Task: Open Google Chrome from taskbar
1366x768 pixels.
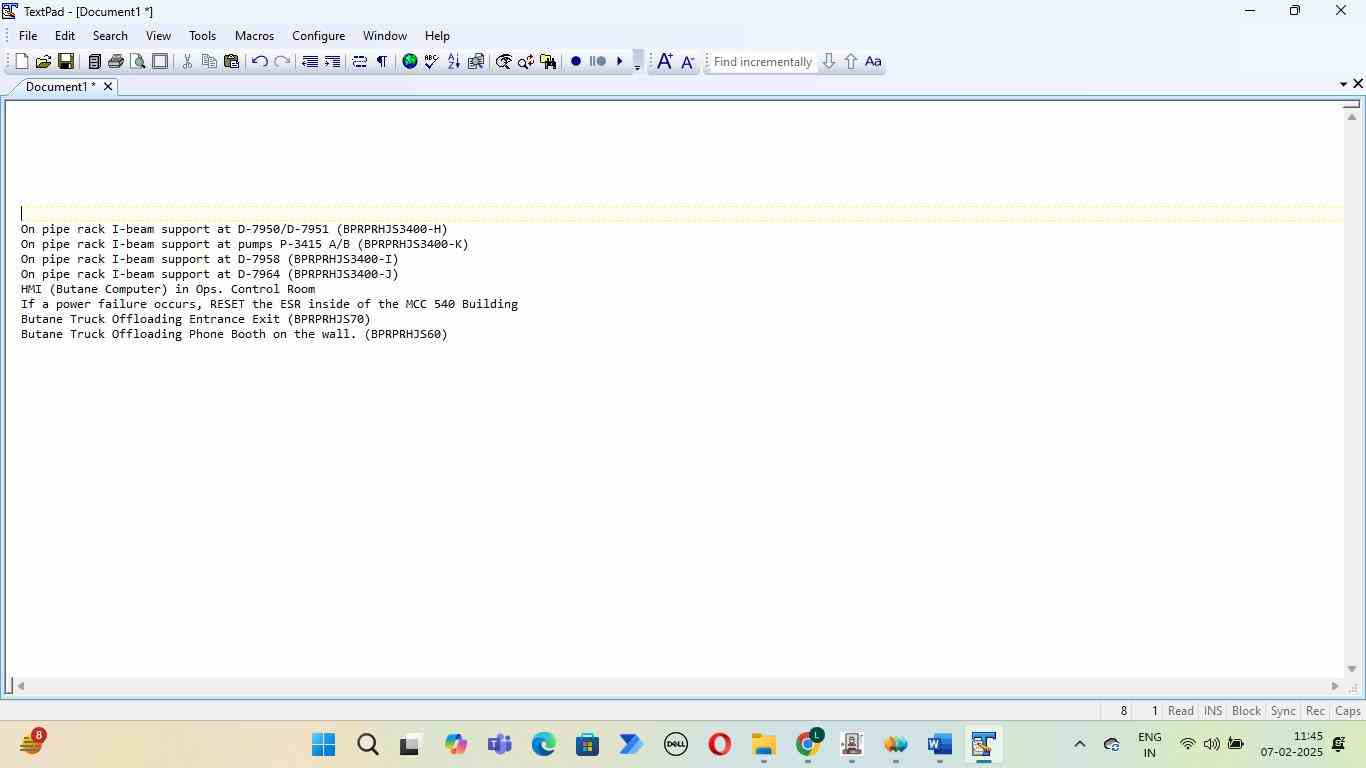Action: pyautogui.click(x=808, y=745)
